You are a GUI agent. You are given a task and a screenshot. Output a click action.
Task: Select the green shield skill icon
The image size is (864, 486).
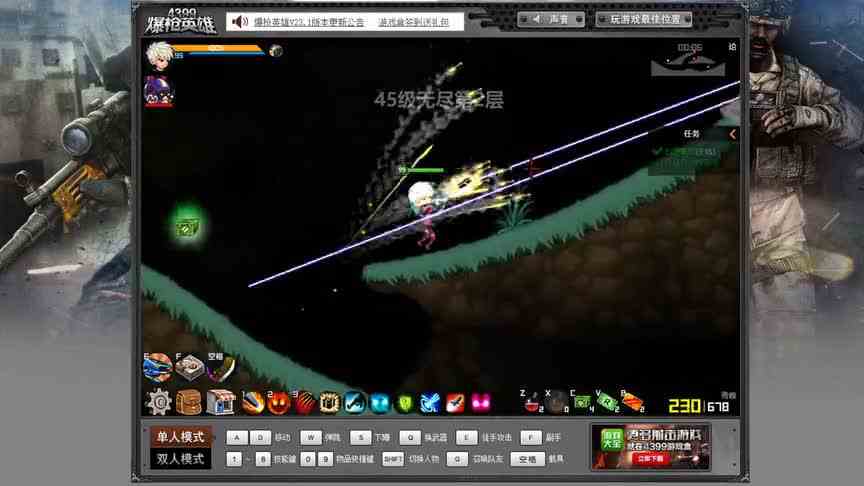[405, 403]
